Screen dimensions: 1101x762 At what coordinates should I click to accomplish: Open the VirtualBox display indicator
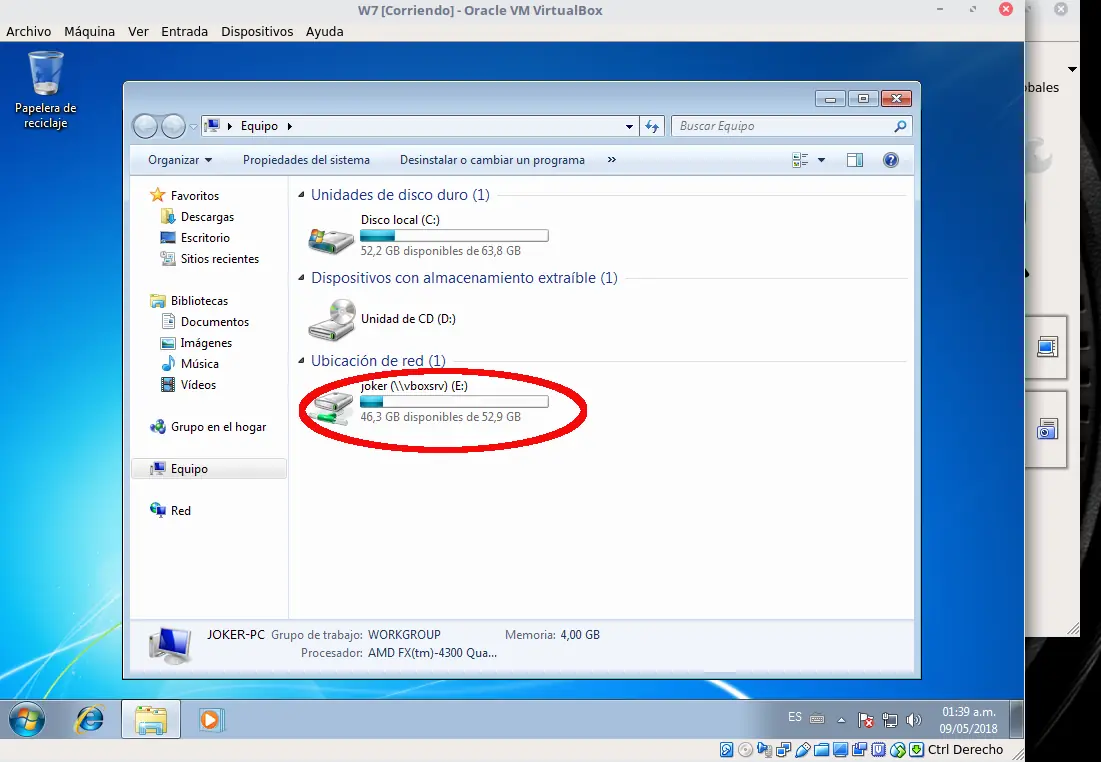click(840, 749)
